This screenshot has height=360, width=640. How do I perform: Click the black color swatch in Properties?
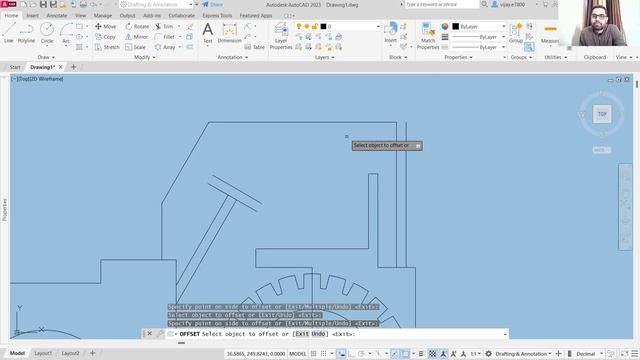[x=456, y=27]
